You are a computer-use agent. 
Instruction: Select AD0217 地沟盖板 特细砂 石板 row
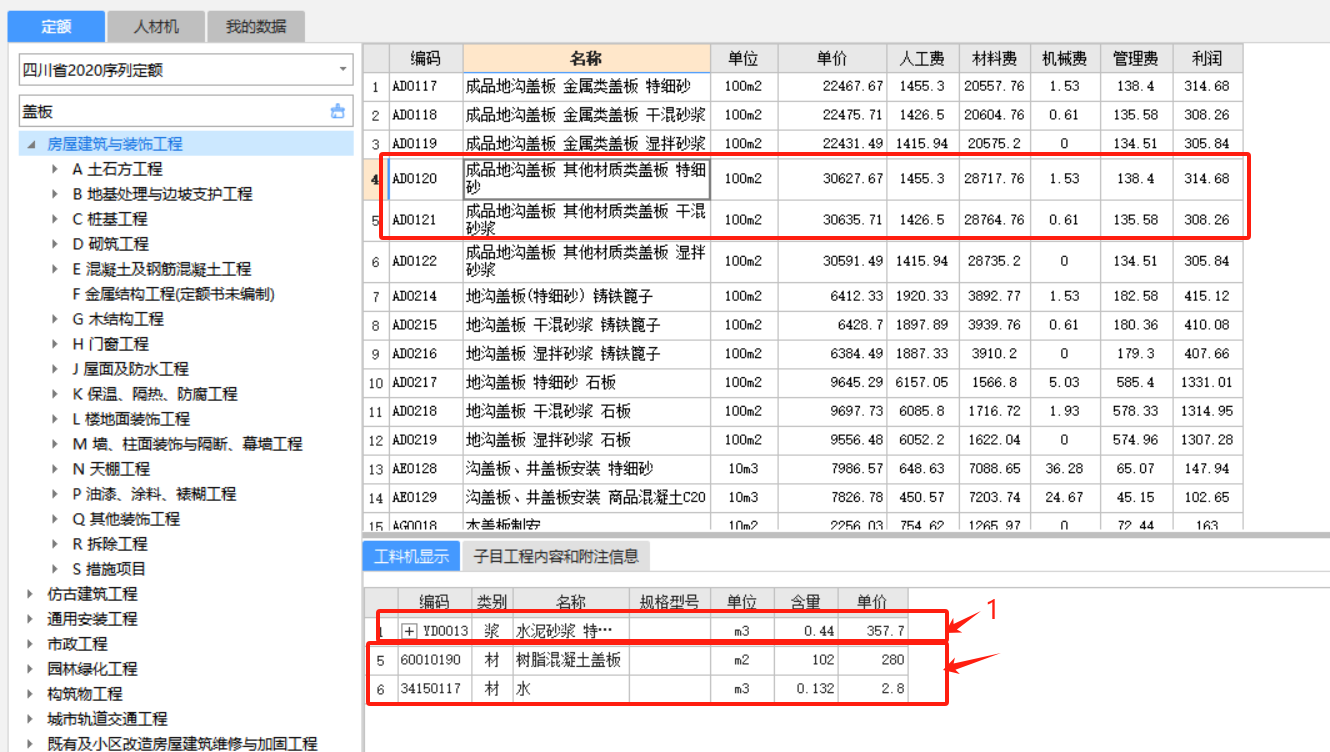802,382
